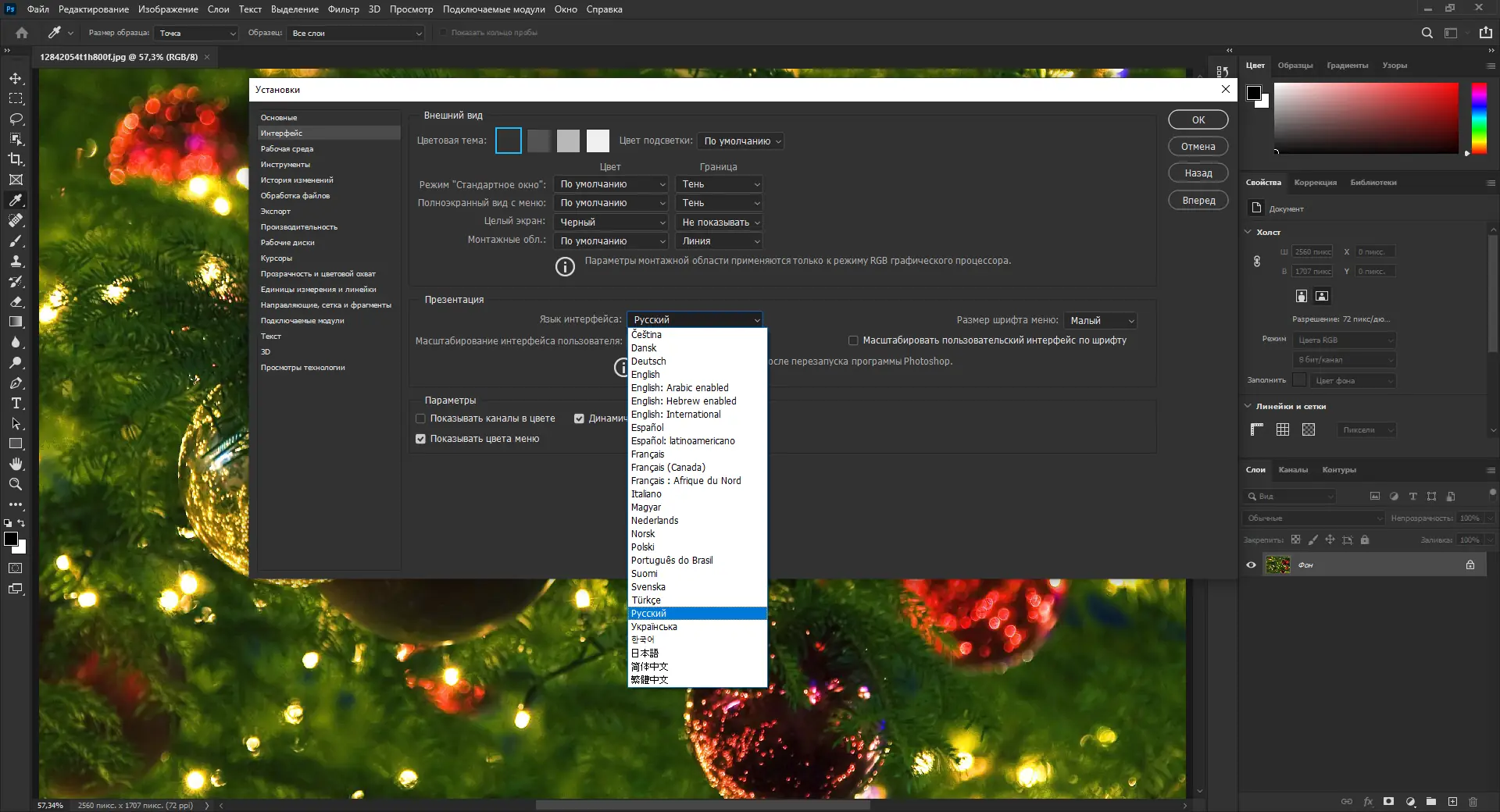Click the rulers icon in Линейки и сетки
Image resolution: width=1500 pixels, height=812 pixels.
1257,429
